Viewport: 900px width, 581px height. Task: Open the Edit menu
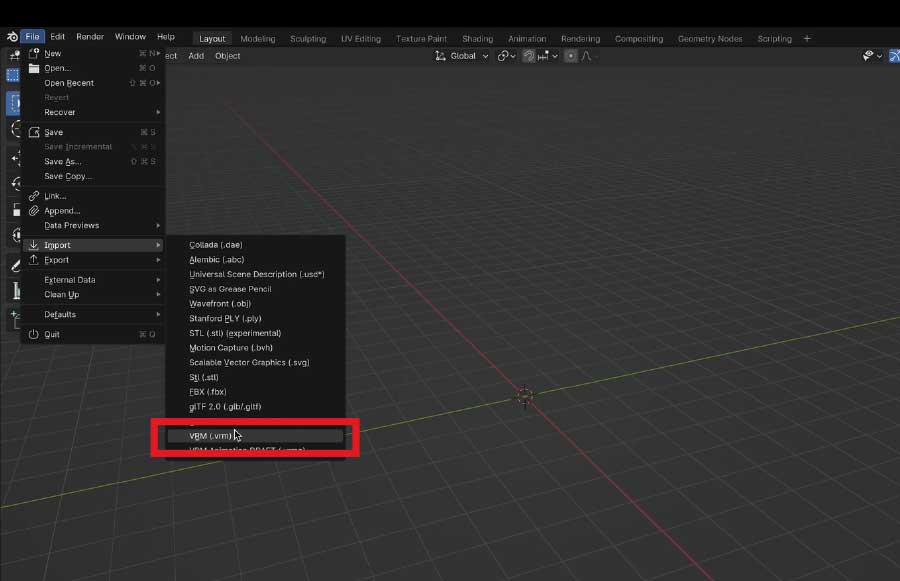pyautogui.click(x=57, y=36)
